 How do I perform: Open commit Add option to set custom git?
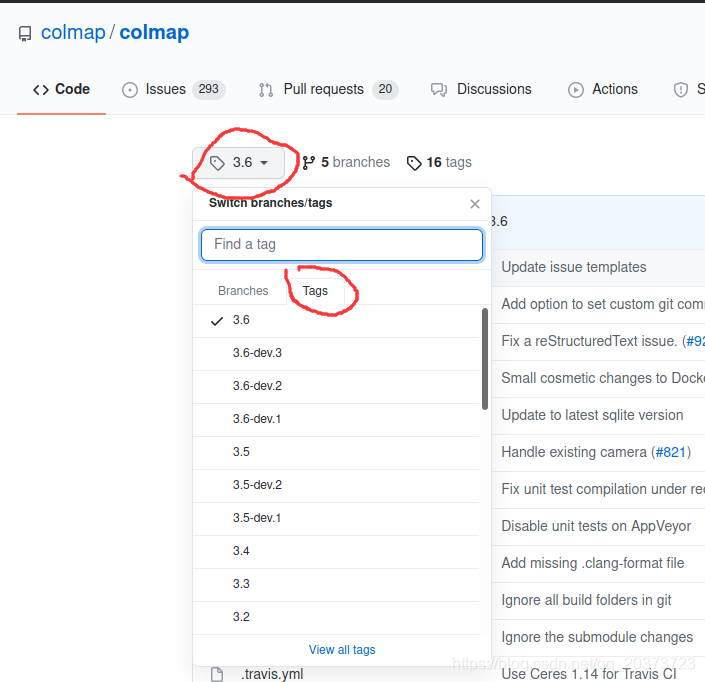[x=603, y=304]
